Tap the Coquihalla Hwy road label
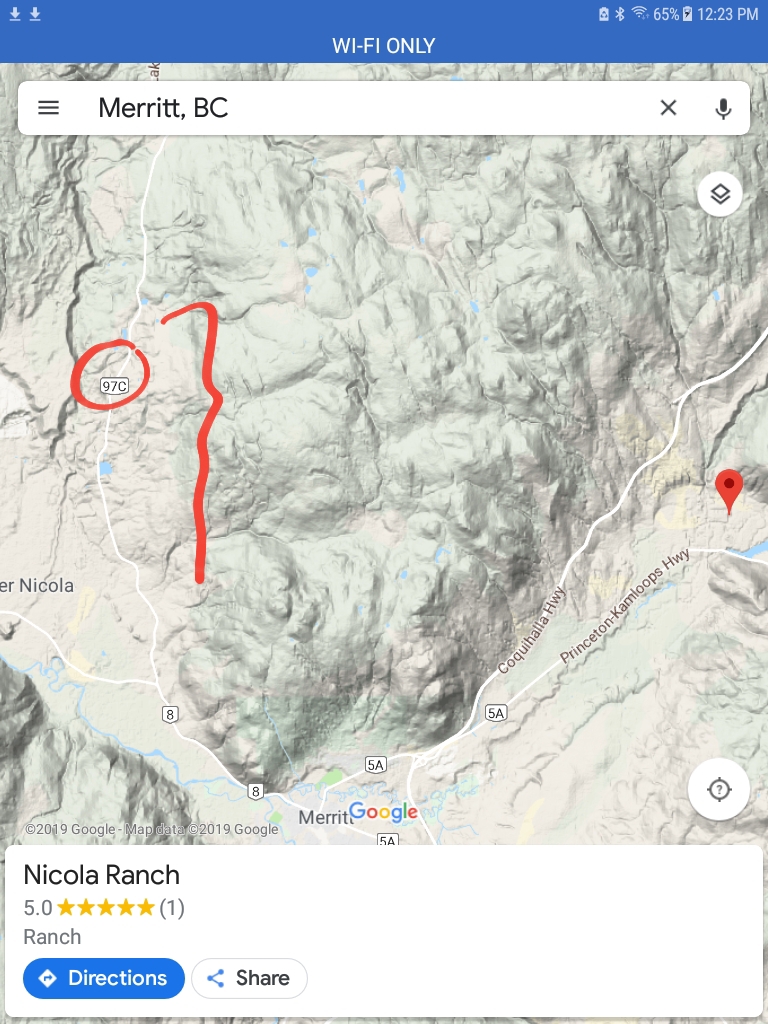 (x=532, y=630)
